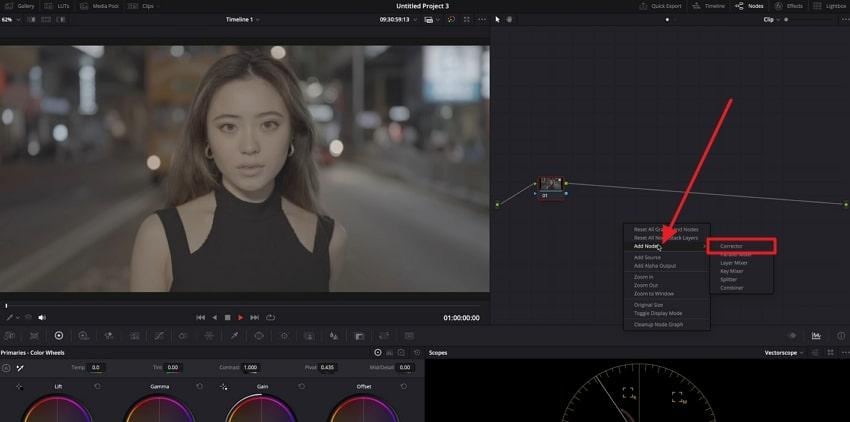Reset the Lift color wheel
The height and width of the screenshot is (422, 850).
(x=98, y=386)
